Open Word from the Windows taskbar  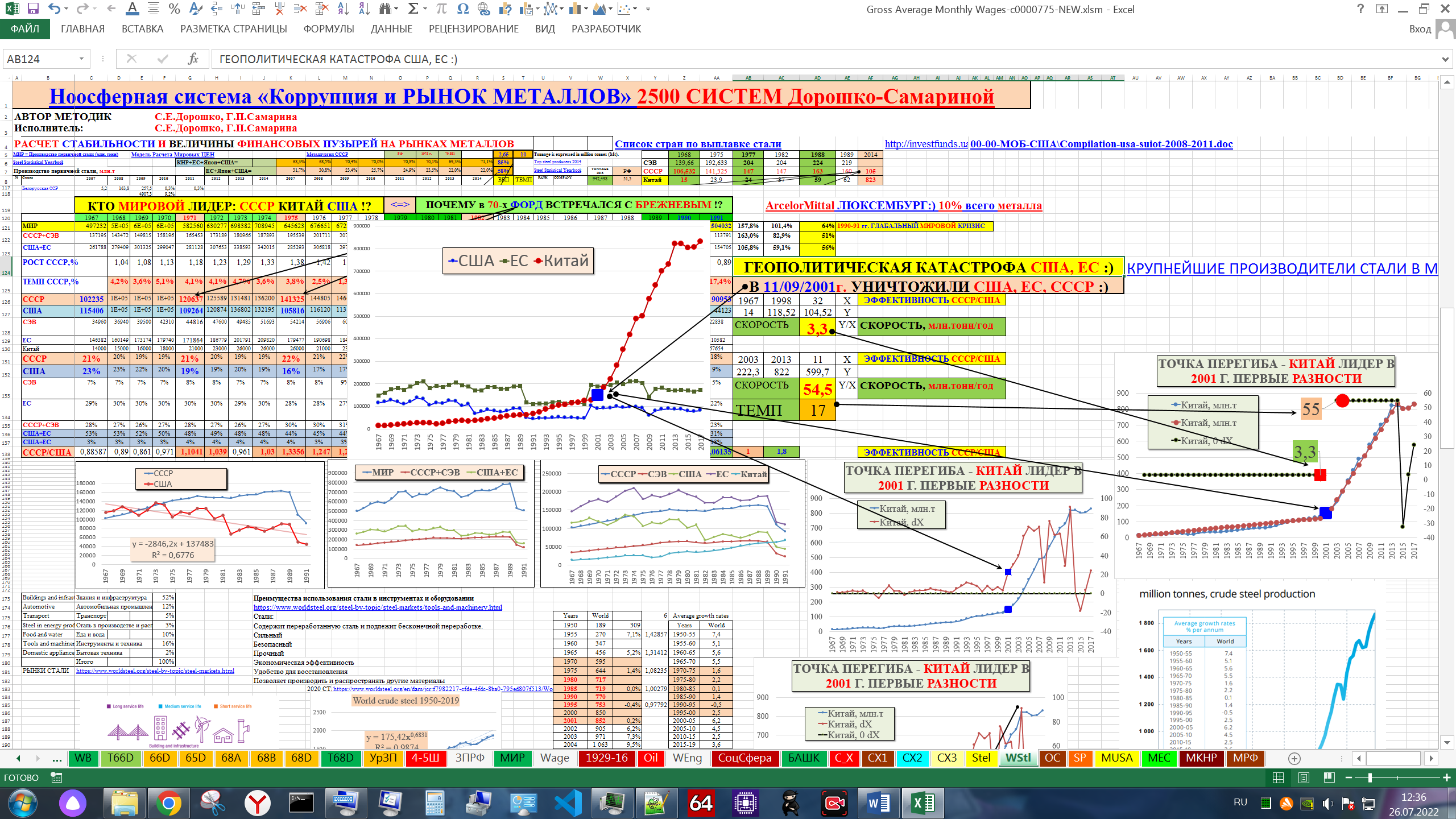[x=879, y=803]
